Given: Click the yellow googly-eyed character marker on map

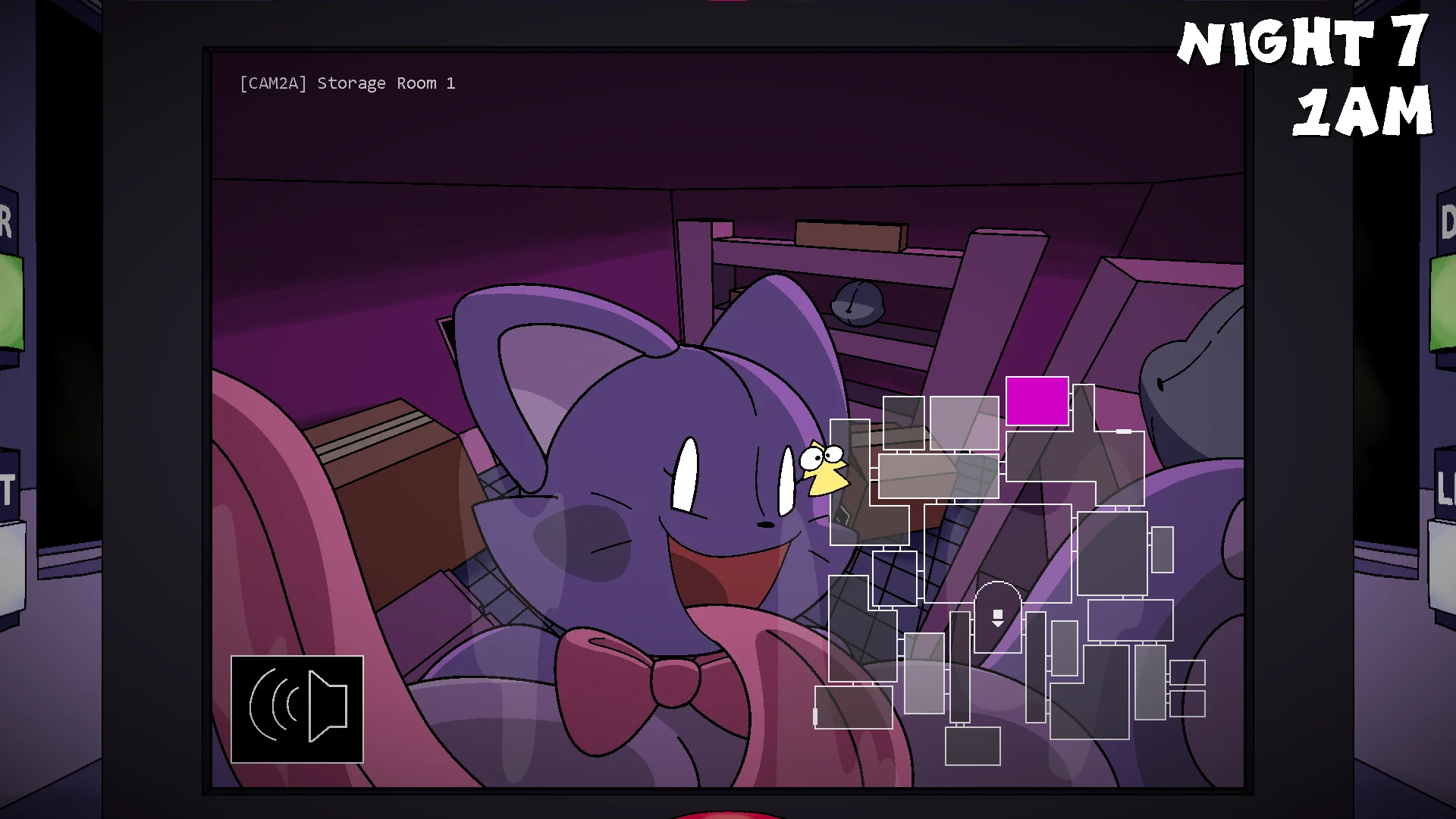Looking at the screenshot, I should tap(824, 468).
